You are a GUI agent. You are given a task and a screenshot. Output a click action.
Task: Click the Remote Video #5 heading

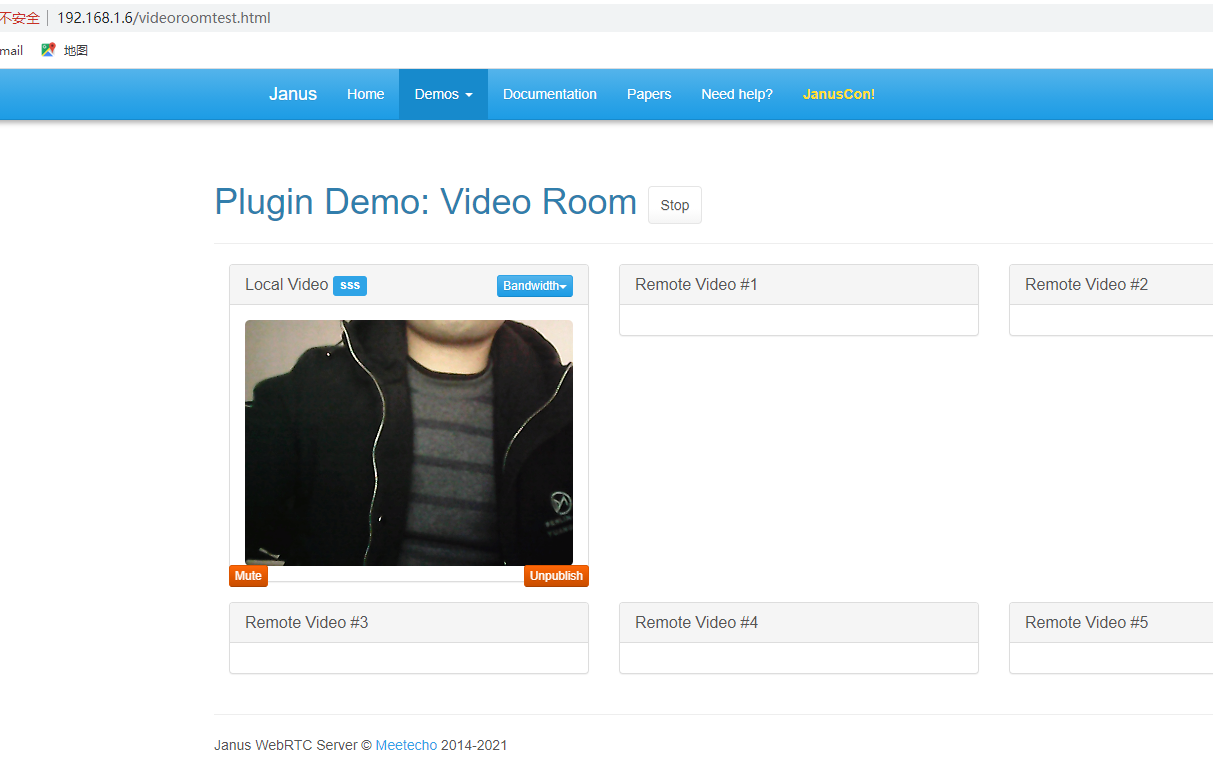click(1086, 623)
